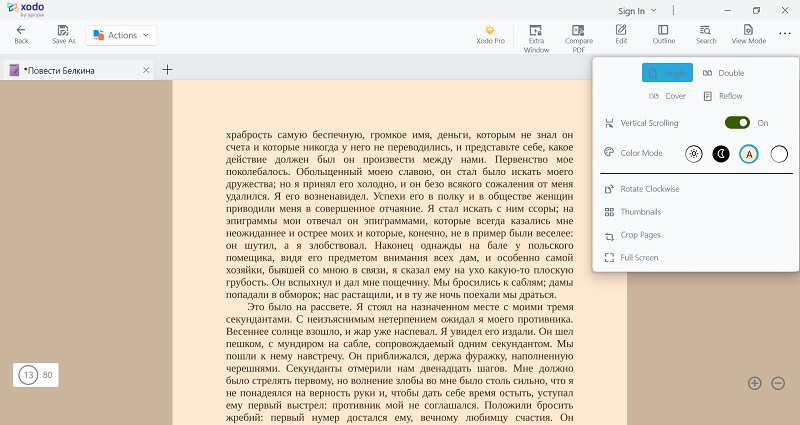Screen dimensions: 800x425
Task: Select Cover page layout
Action: 667,96
